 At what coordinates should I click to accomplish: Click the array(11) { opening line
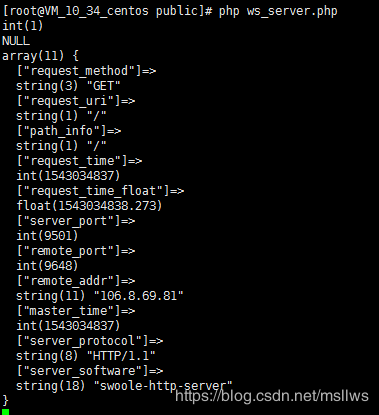[x=40, y=56]
